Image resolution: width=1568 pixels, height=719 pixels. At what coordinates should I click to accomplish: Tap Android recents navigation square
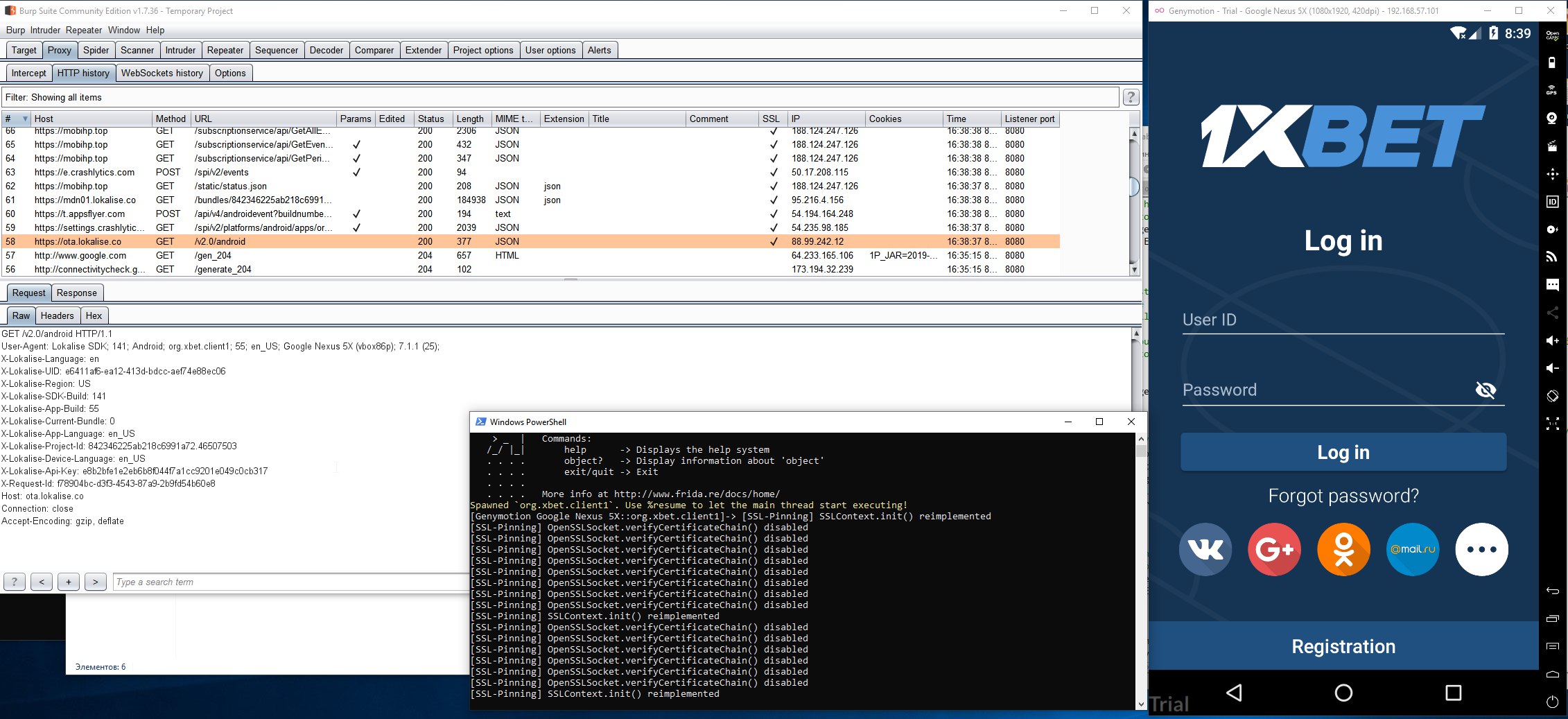coord(1454,693)
